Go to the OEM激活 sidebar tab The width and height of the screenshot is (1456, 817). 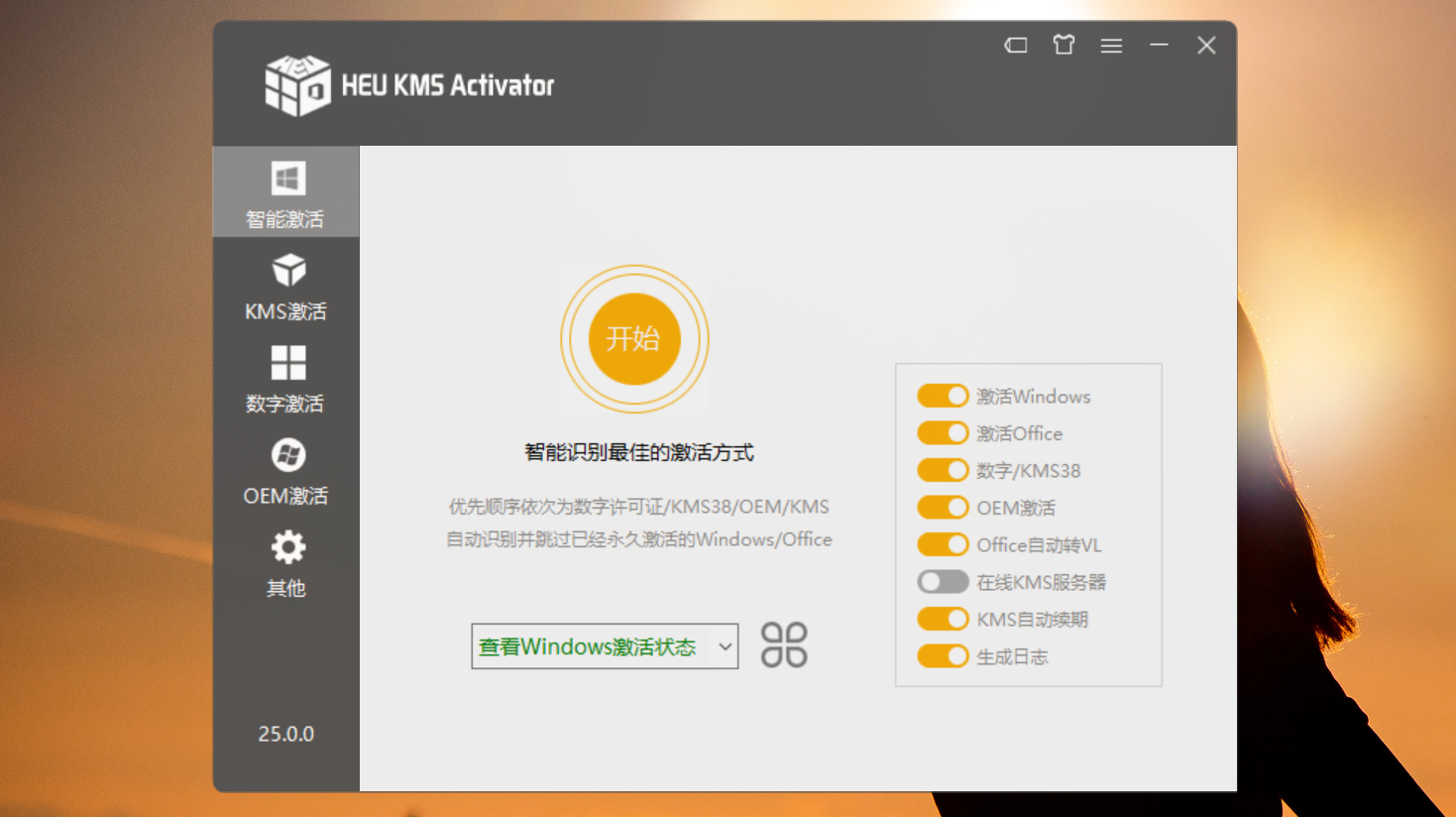click(286, 471)
